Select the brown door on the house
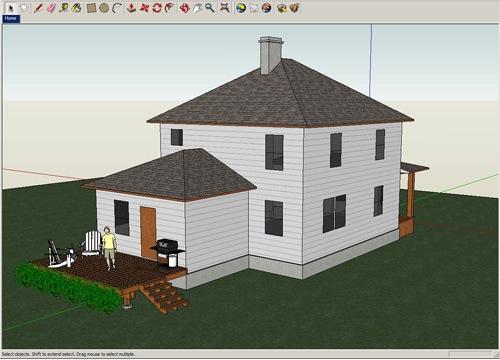Viewport: 500px width, 360px height. [148, 232]
